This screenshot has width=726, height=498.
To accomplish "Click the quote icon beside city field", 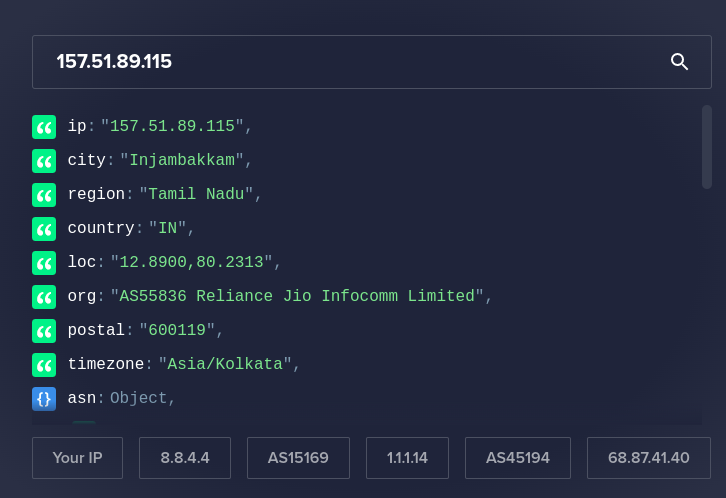I will [44, 161].
